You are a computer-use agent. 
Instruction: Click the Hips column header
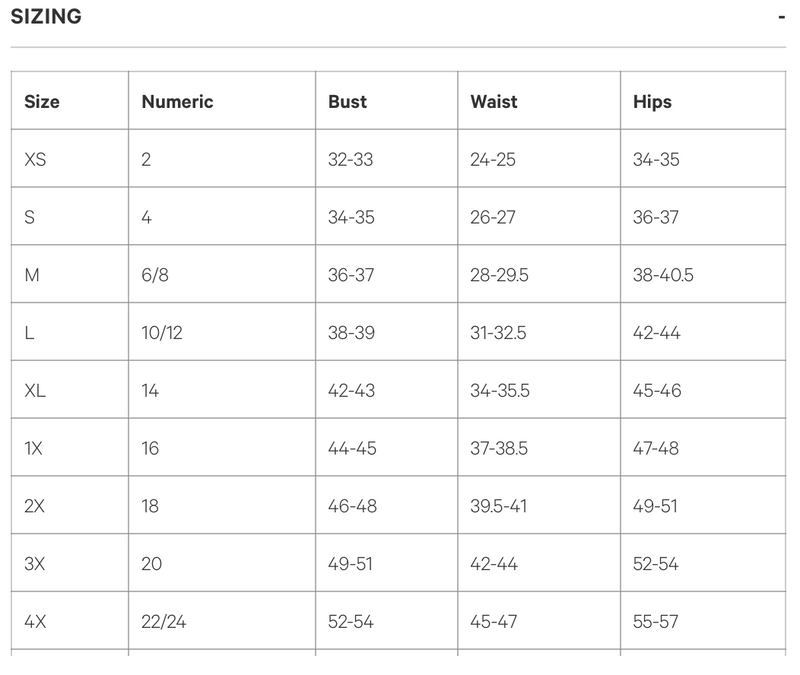click(x=652, y=101)
